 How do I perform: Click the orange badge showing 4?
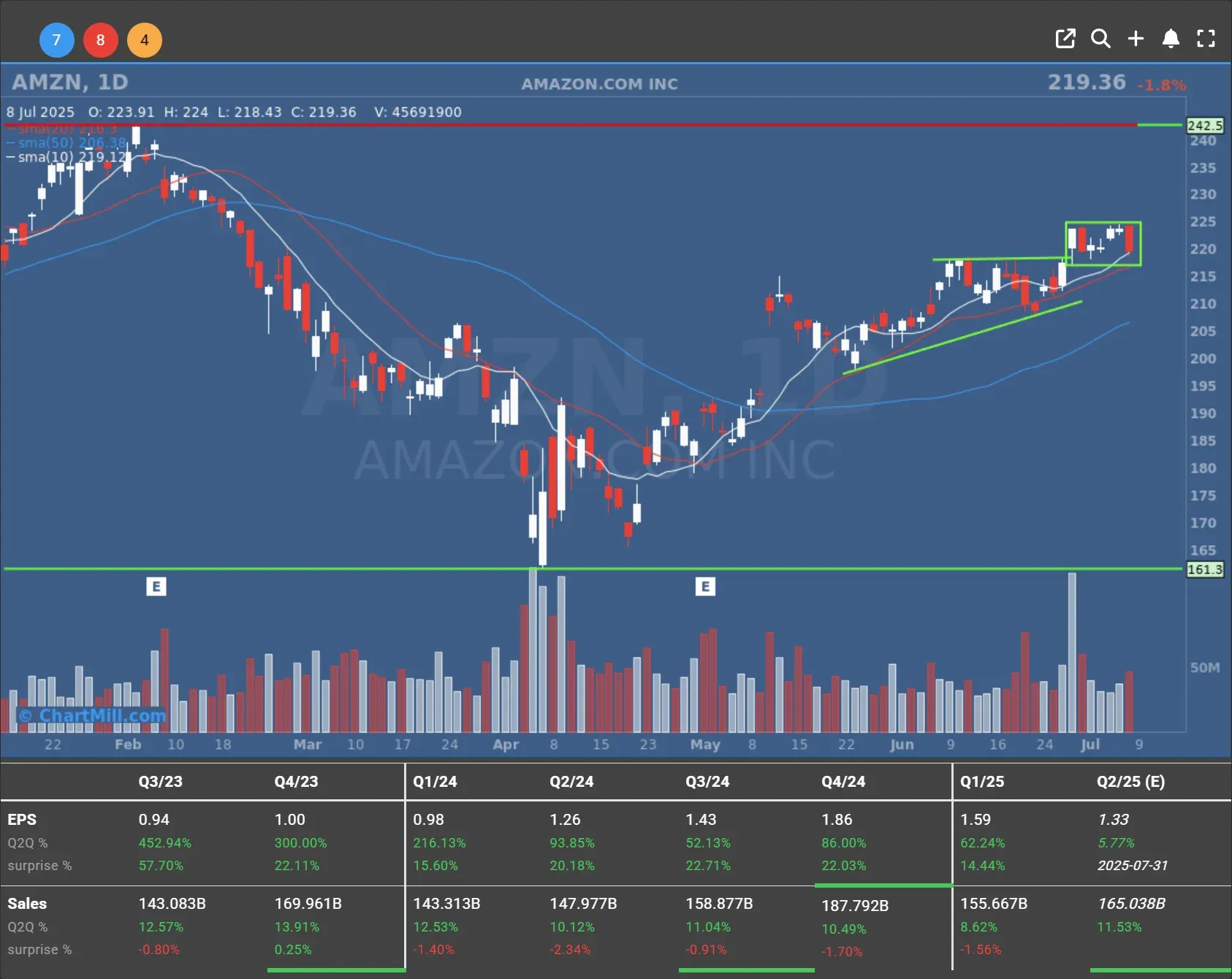click(145, 40)
